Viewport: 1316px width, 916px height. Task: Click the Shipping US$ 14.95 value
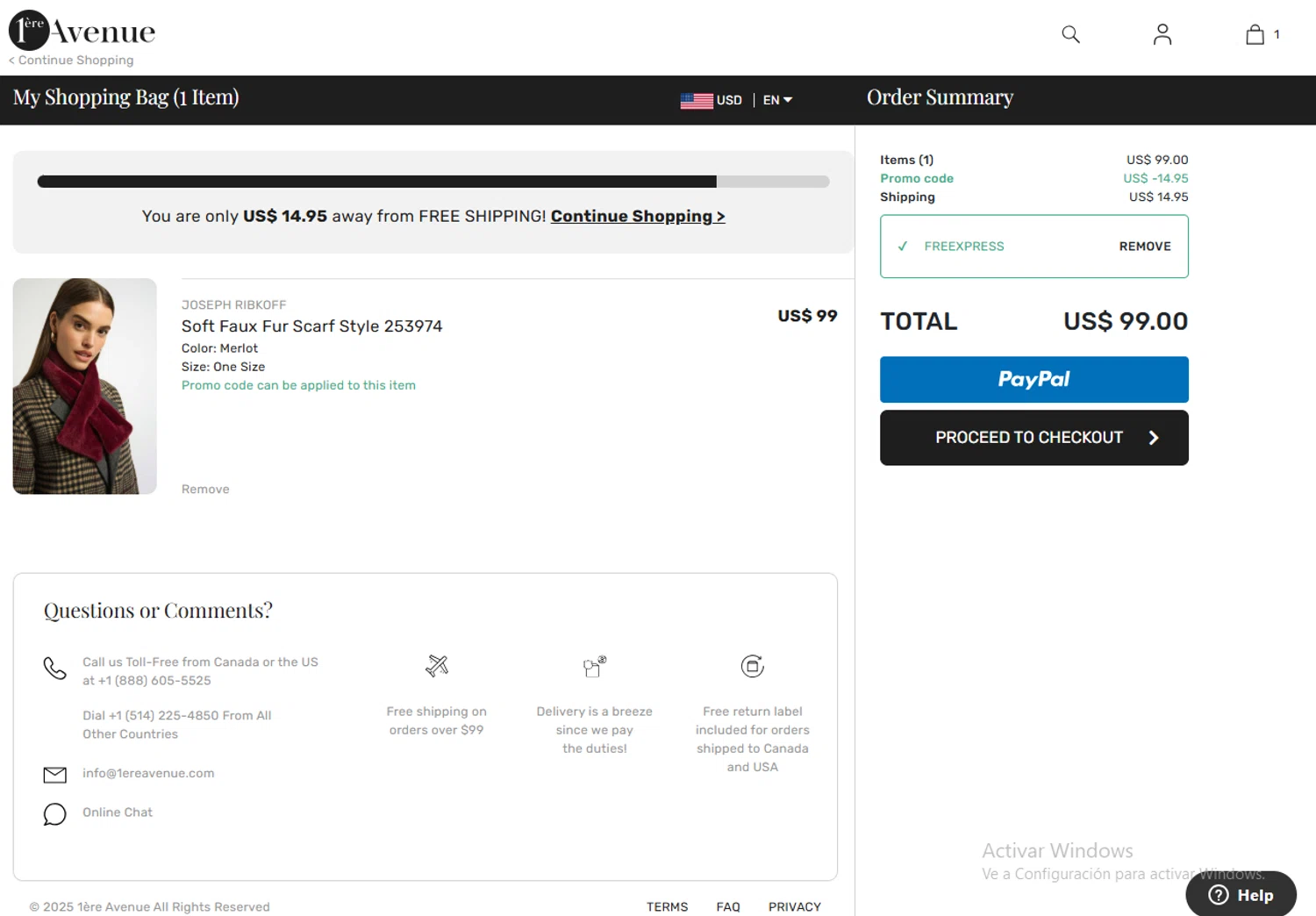click(x=1159, y=197)
